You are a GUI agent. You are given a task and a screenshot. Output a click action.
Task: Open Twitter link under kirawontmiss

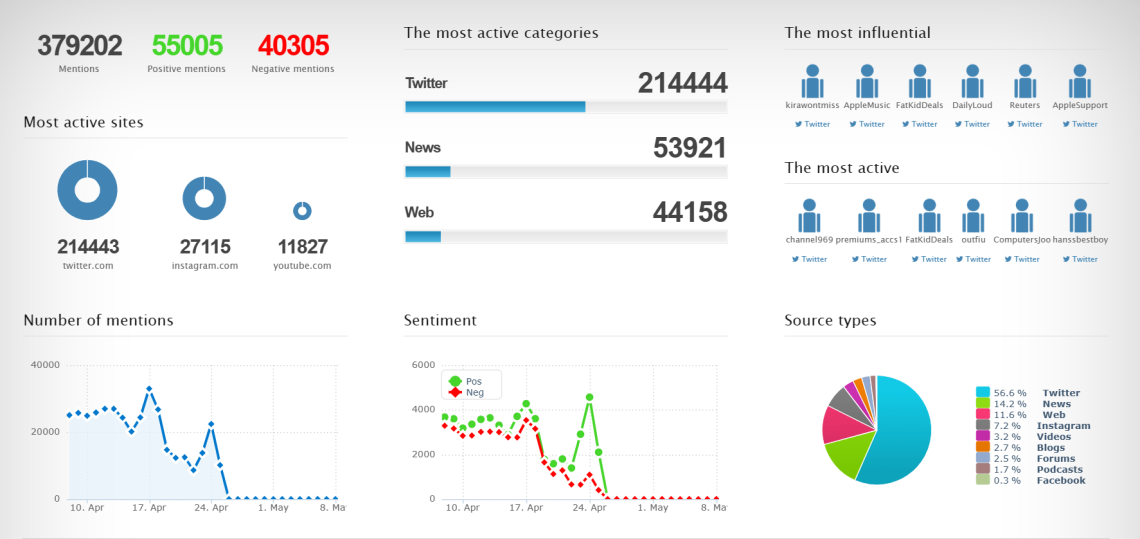click(x=812, y=124)
